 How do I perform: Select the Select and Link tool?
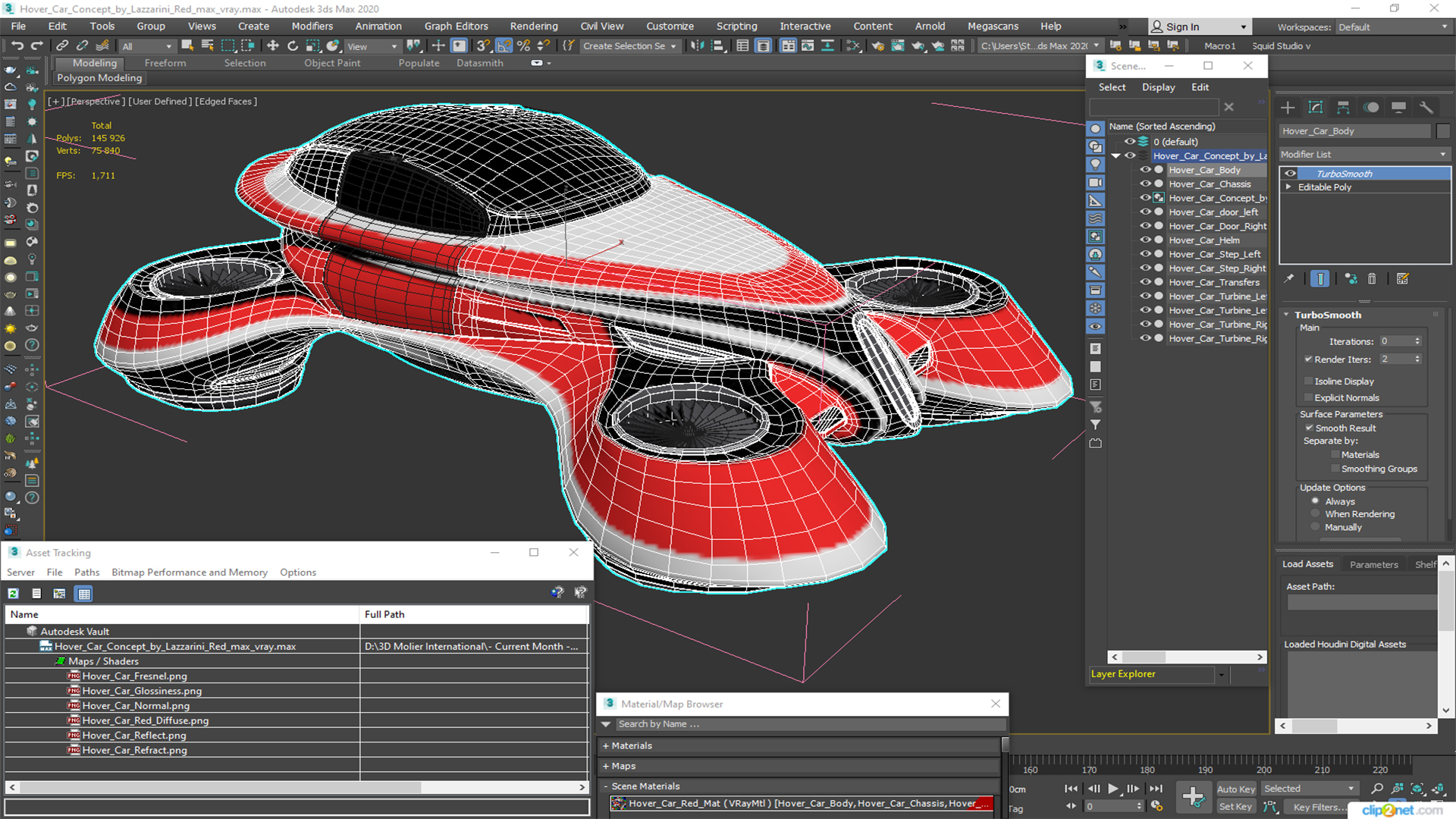pyautogui.click(x=62, y=45)
